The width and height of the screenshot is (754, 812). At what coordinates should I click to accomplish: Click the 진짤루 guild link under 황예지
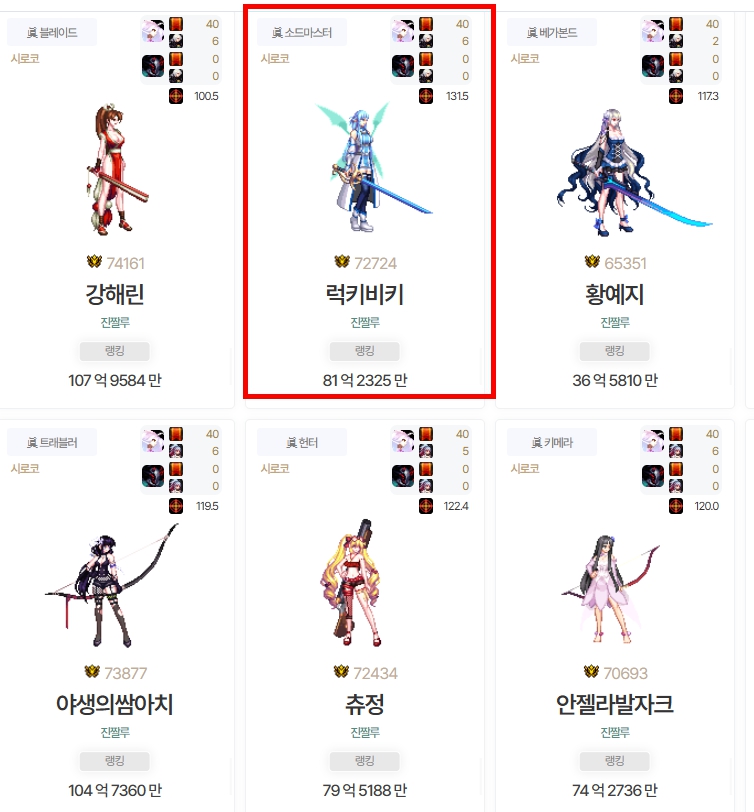click(x=615, y=323)
